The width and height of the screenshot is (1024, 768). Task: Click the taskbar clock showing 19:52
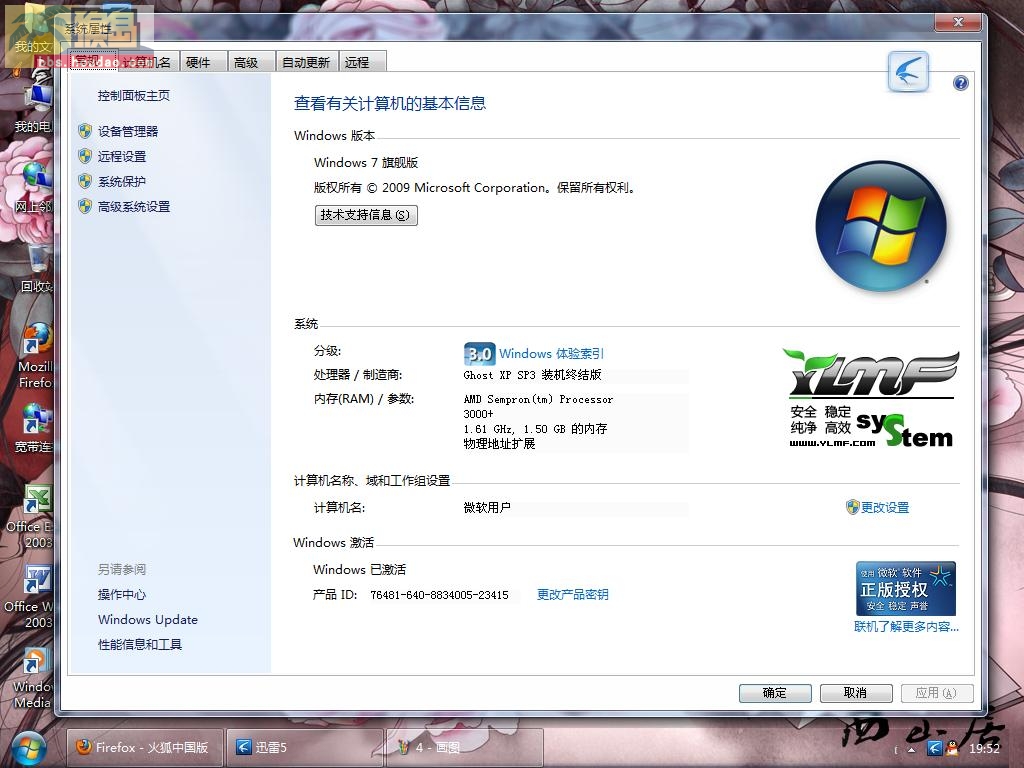[x=985, y=748]
